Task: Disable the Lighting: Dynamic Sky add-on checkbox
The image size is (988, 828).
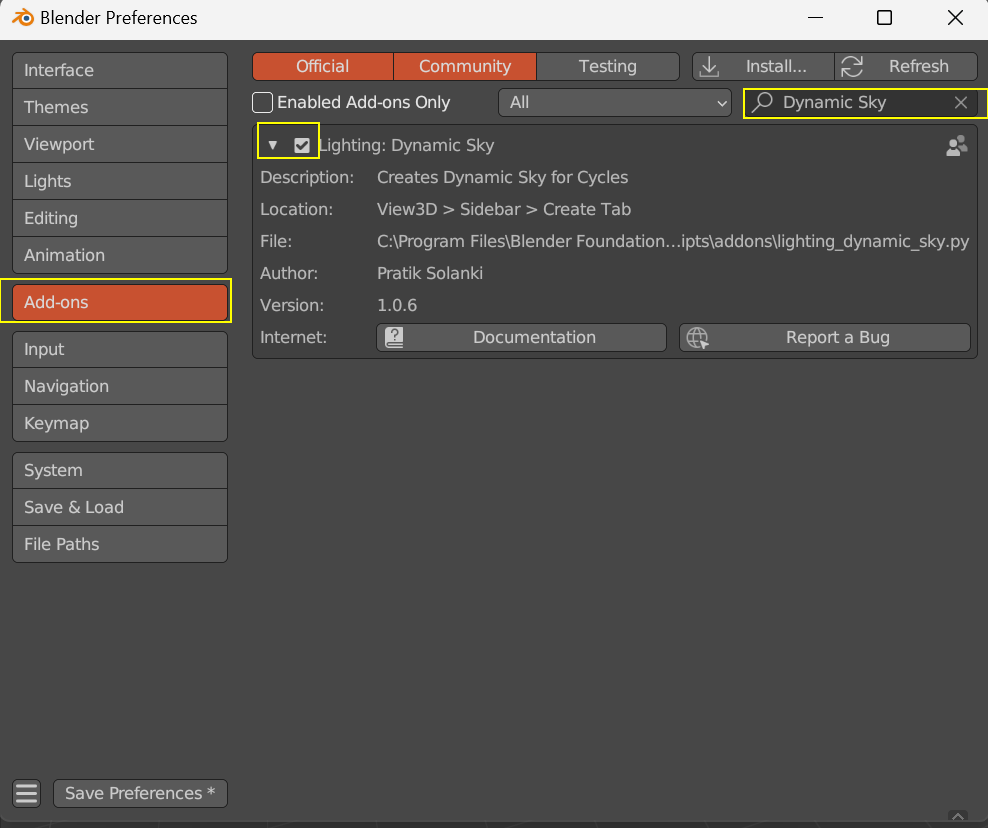Action: [x=302, y=146]
